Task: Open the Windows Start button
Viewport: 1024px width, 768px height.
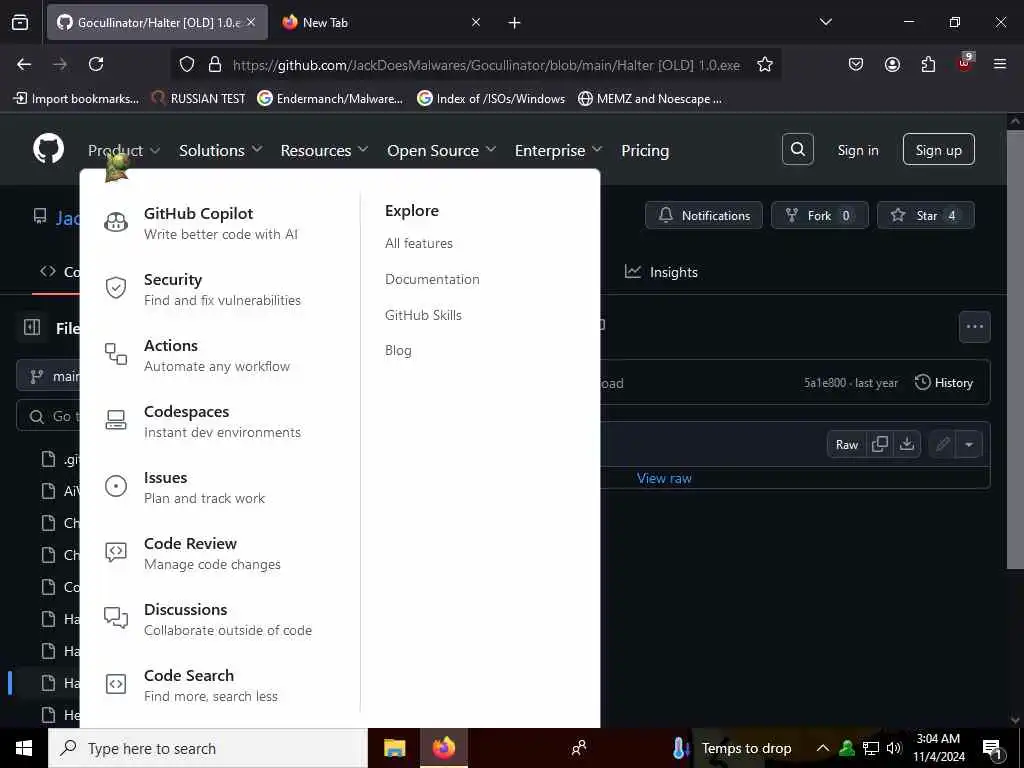Action: [x=24, y=748]
